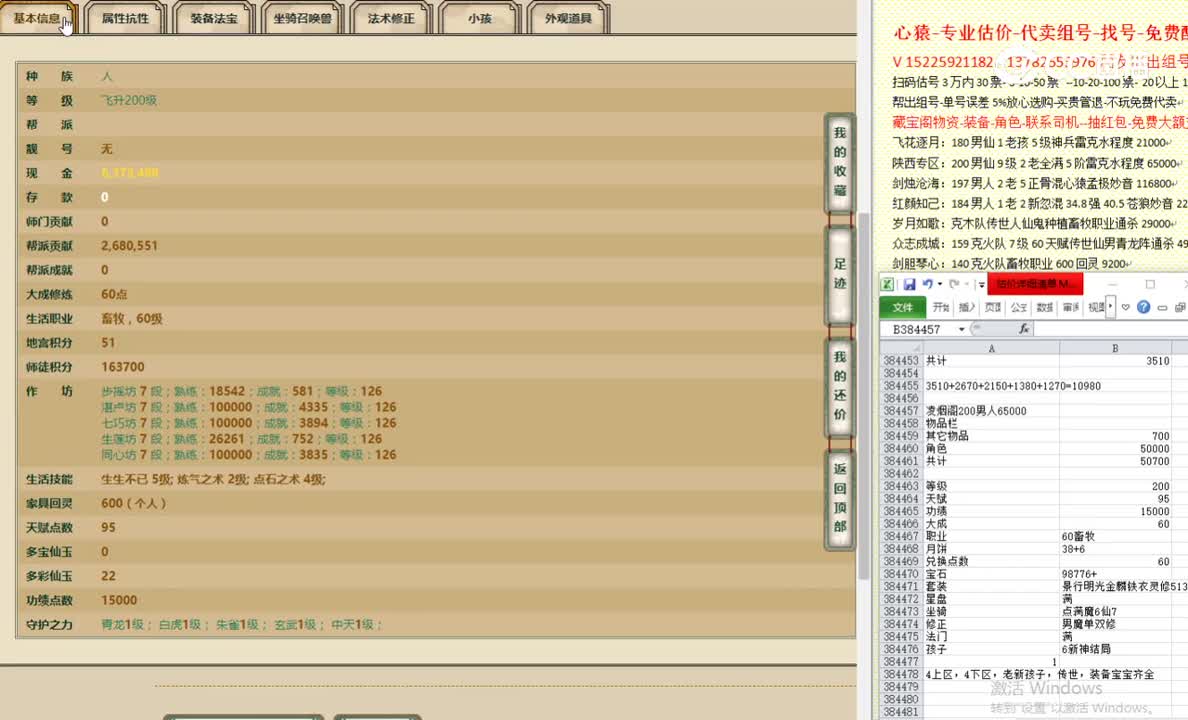This screenshot has height=720, width=1188.
Task: Save the Excel workbook
Action: [x=909, y=284]
